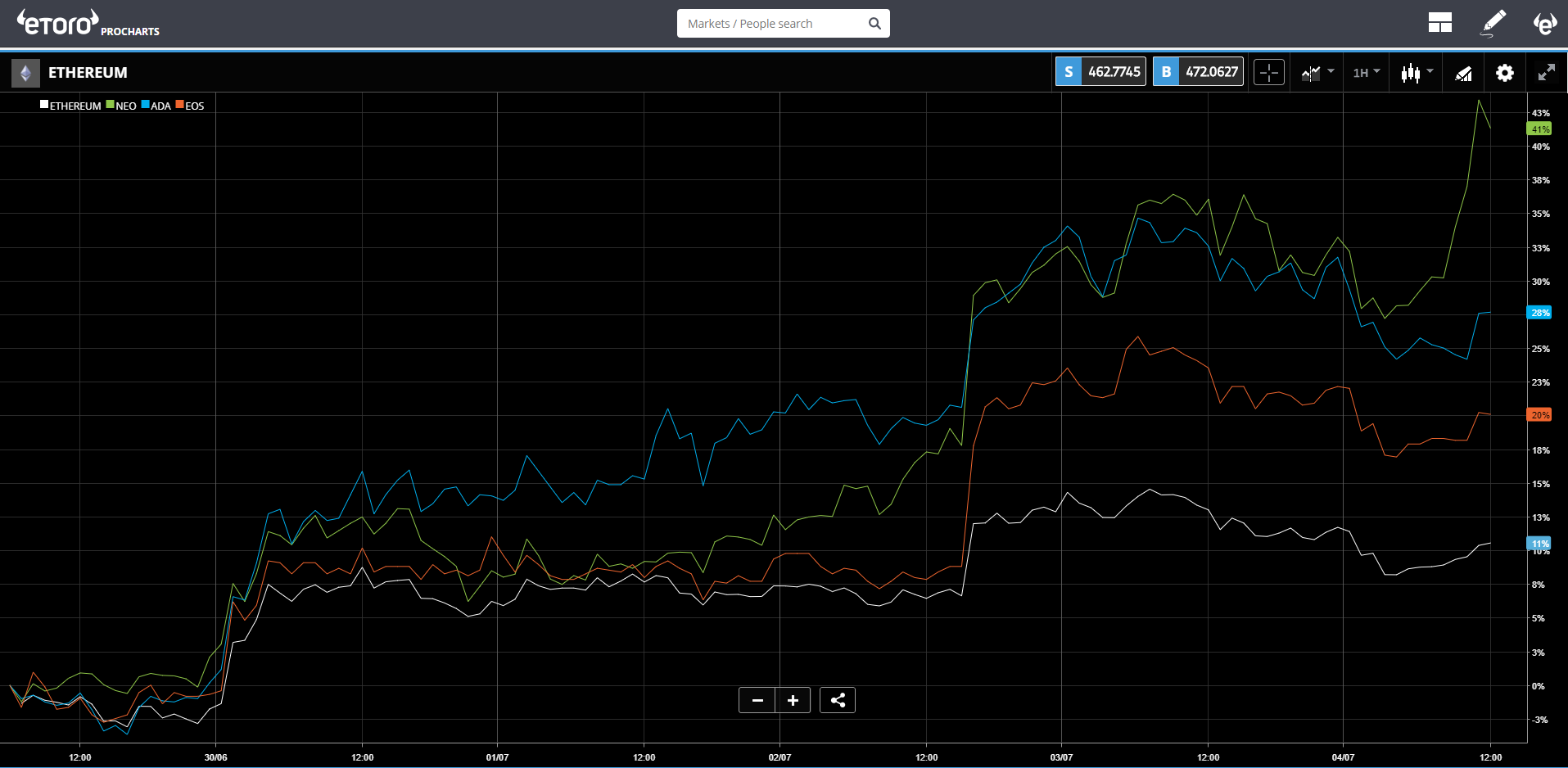Screen dimensions: 1568x768
Task: Click the Sell button at 462.7745
Action: click(1100, 72)
